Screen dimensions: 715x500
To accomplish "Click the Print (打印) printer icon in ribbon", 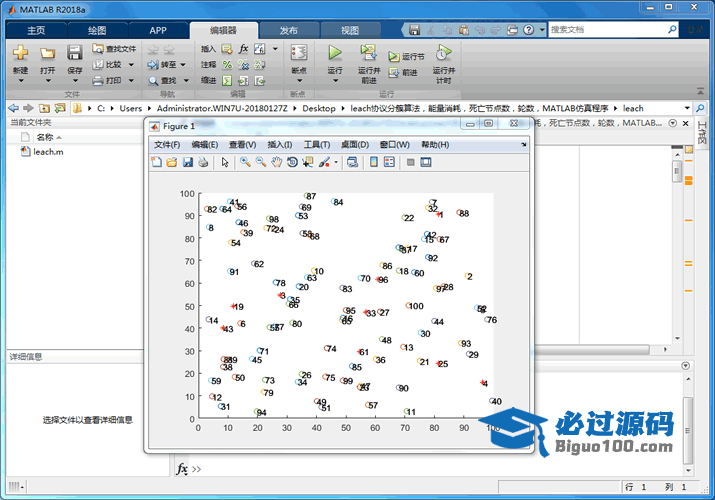I will 98,81.
